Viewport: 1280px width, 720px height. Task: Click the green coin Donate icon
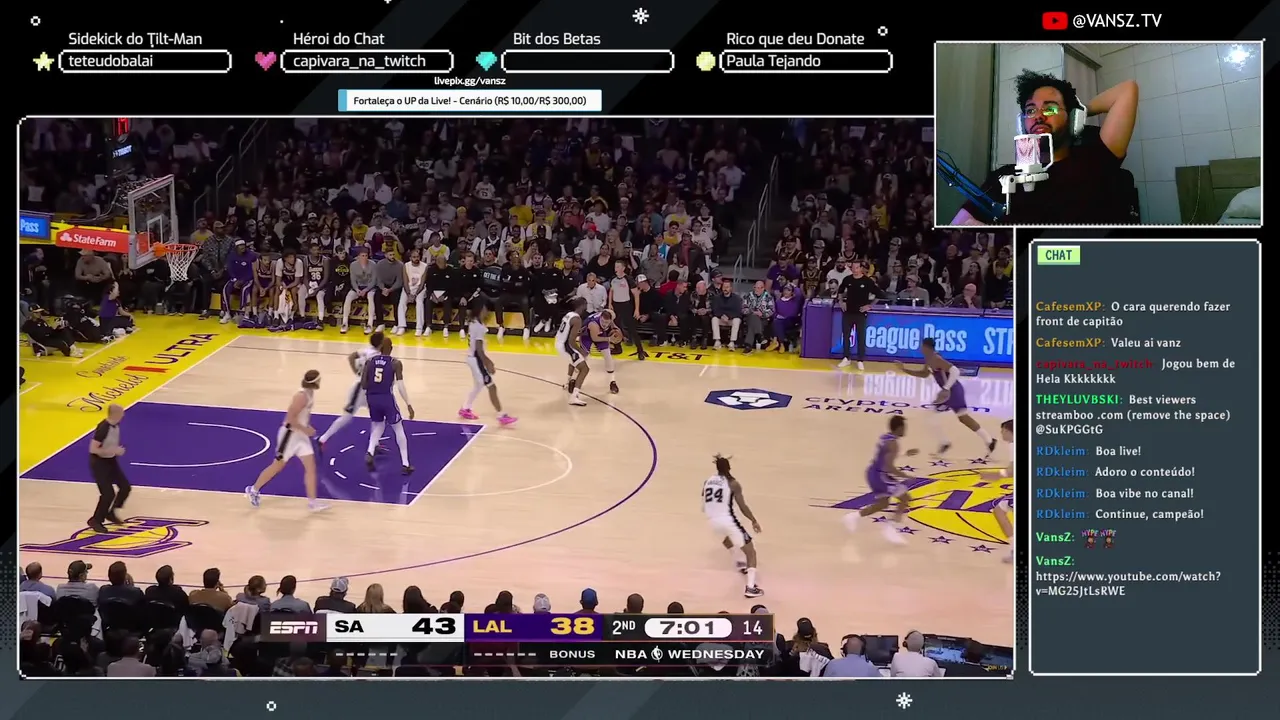(x=706, y=61)
